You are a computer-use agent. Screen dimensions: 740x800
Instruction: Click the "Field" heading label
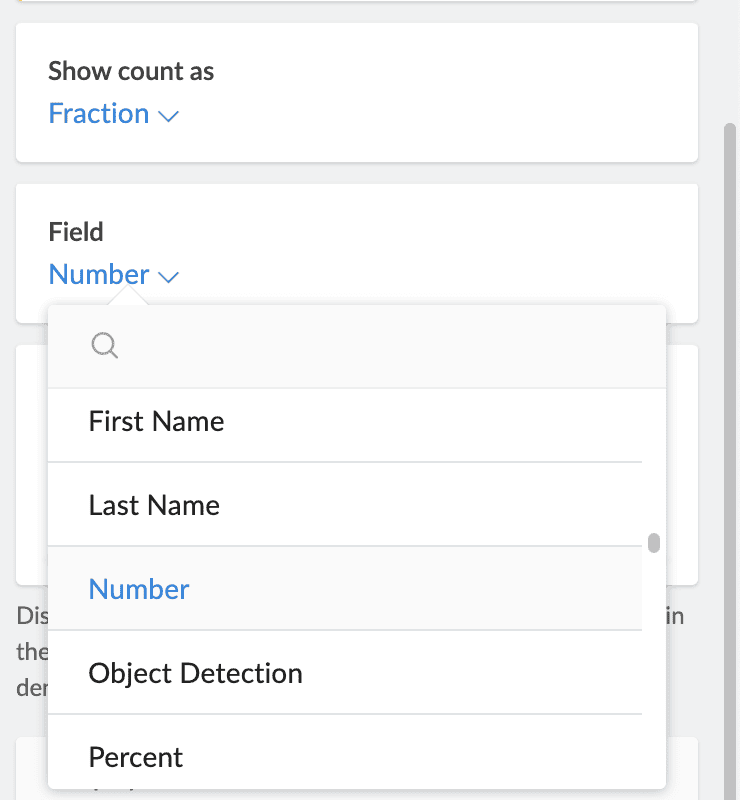(x=76, y=232)
